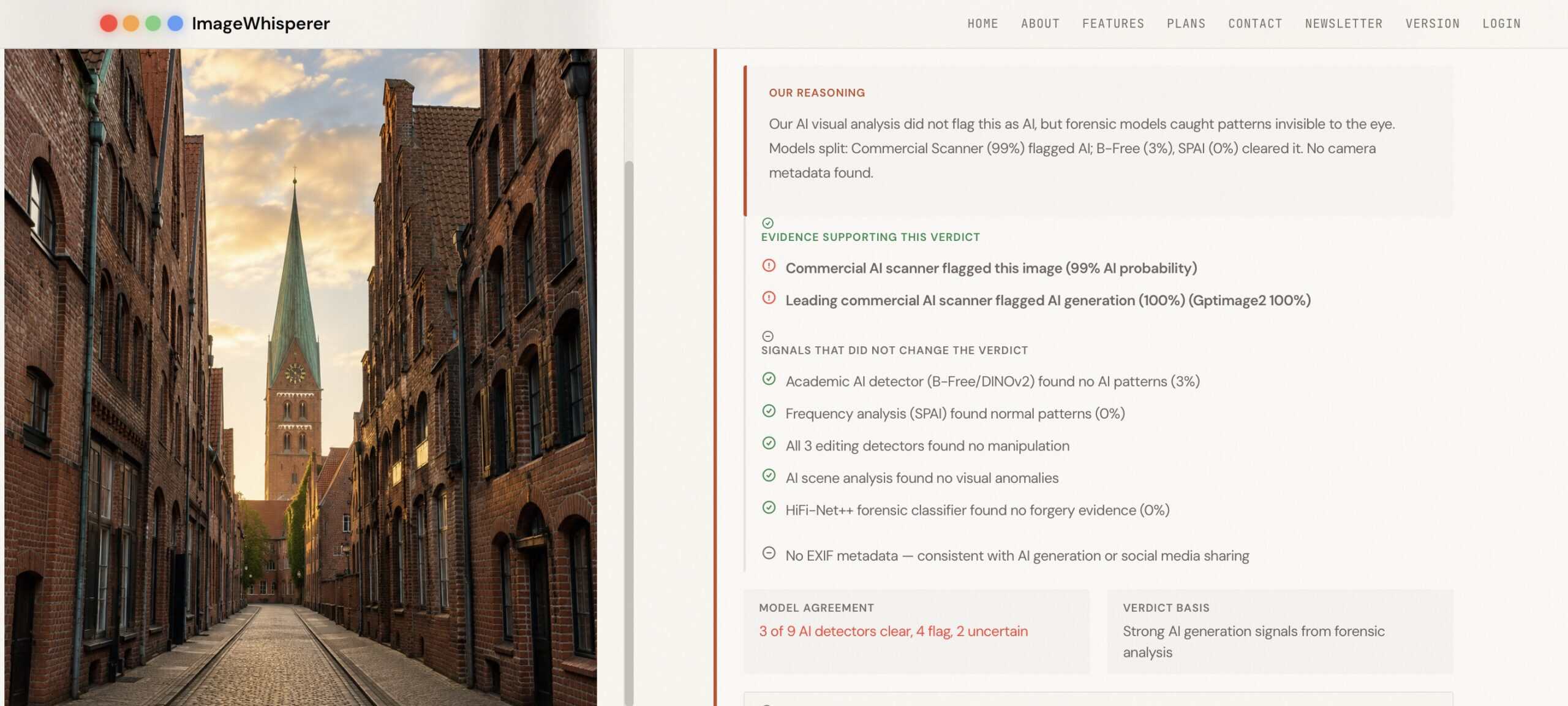The image size is (1568, 706).
Task: Click the red alert icon beside Gptimage2 100%
Action: [x=769, y=298]
